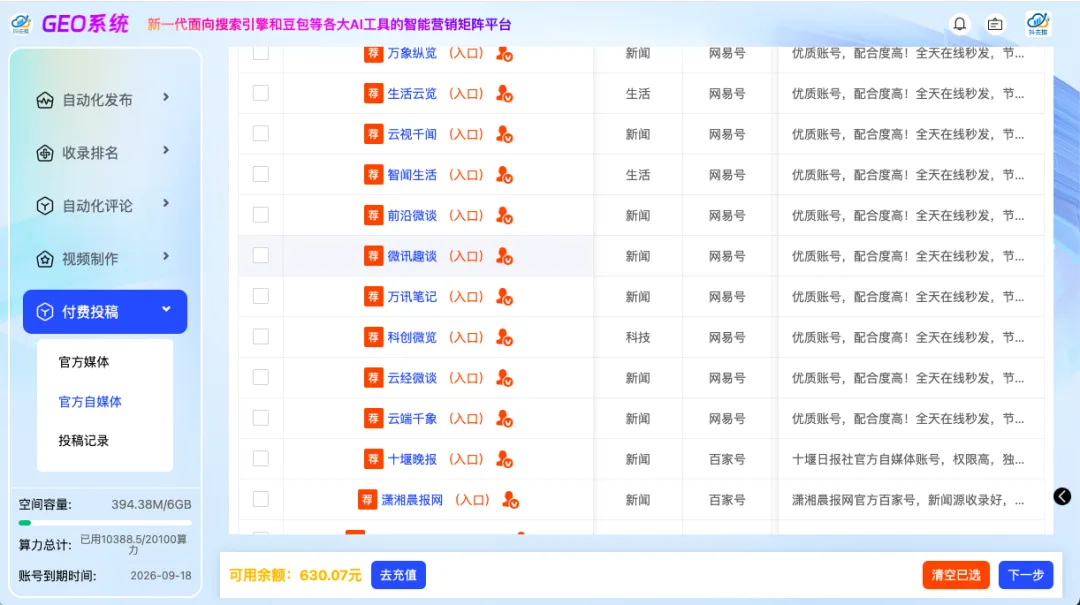1080x605 pixels.
Task: Click the verified-user icon for 万象纵览
Action: 504,54
